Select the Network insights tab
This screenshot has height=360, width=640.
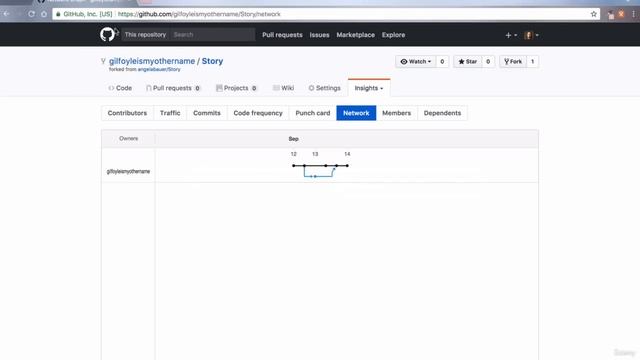(356, 113)
